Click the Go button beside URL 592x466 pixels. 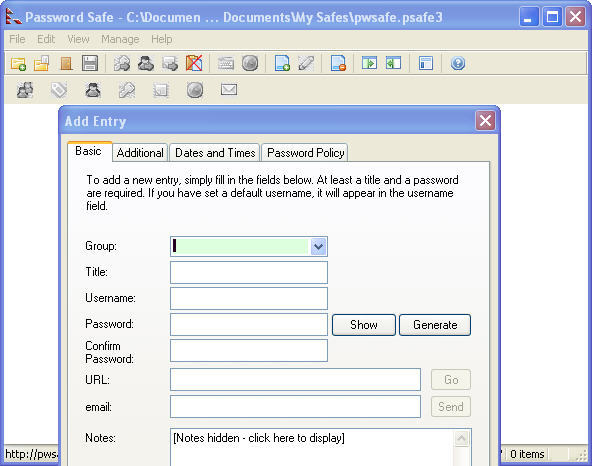point(451,380)
